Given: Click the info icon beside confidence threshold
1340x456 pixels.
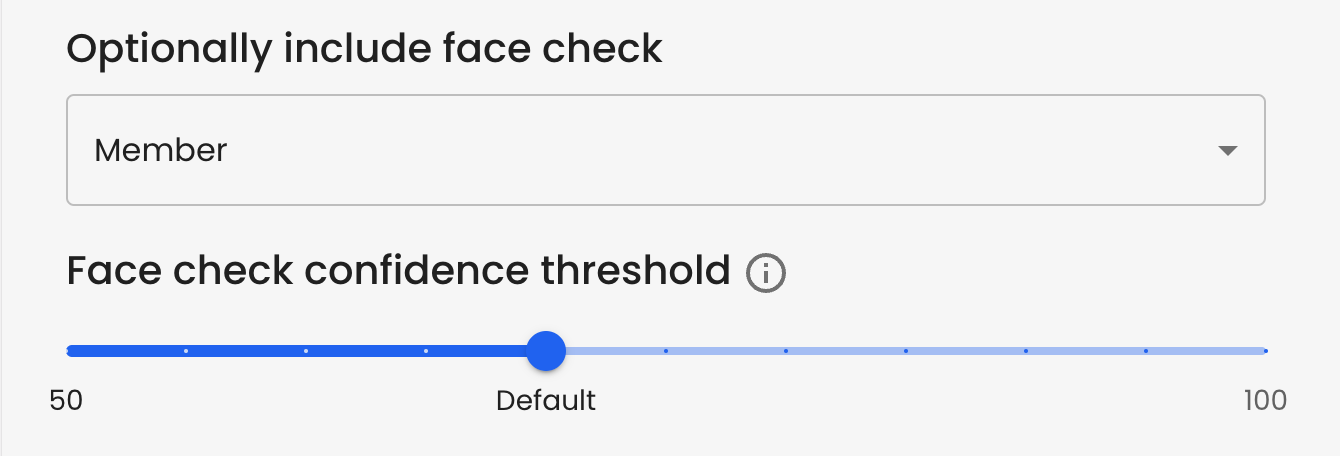Looking at the screenshot, I should 766,272.
